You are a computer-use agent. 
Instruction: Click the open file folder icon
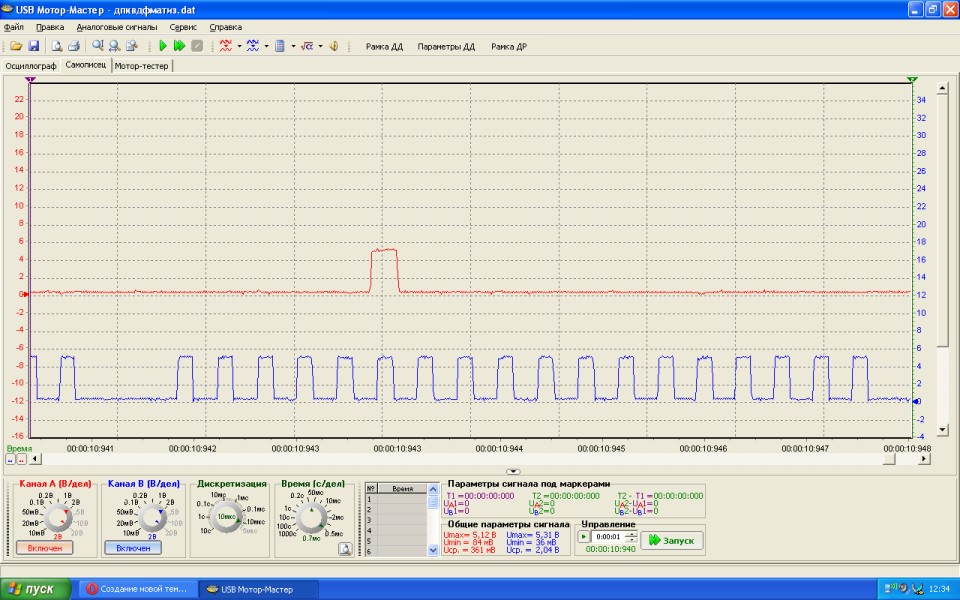pyautogui.click(x=17, y=46)
